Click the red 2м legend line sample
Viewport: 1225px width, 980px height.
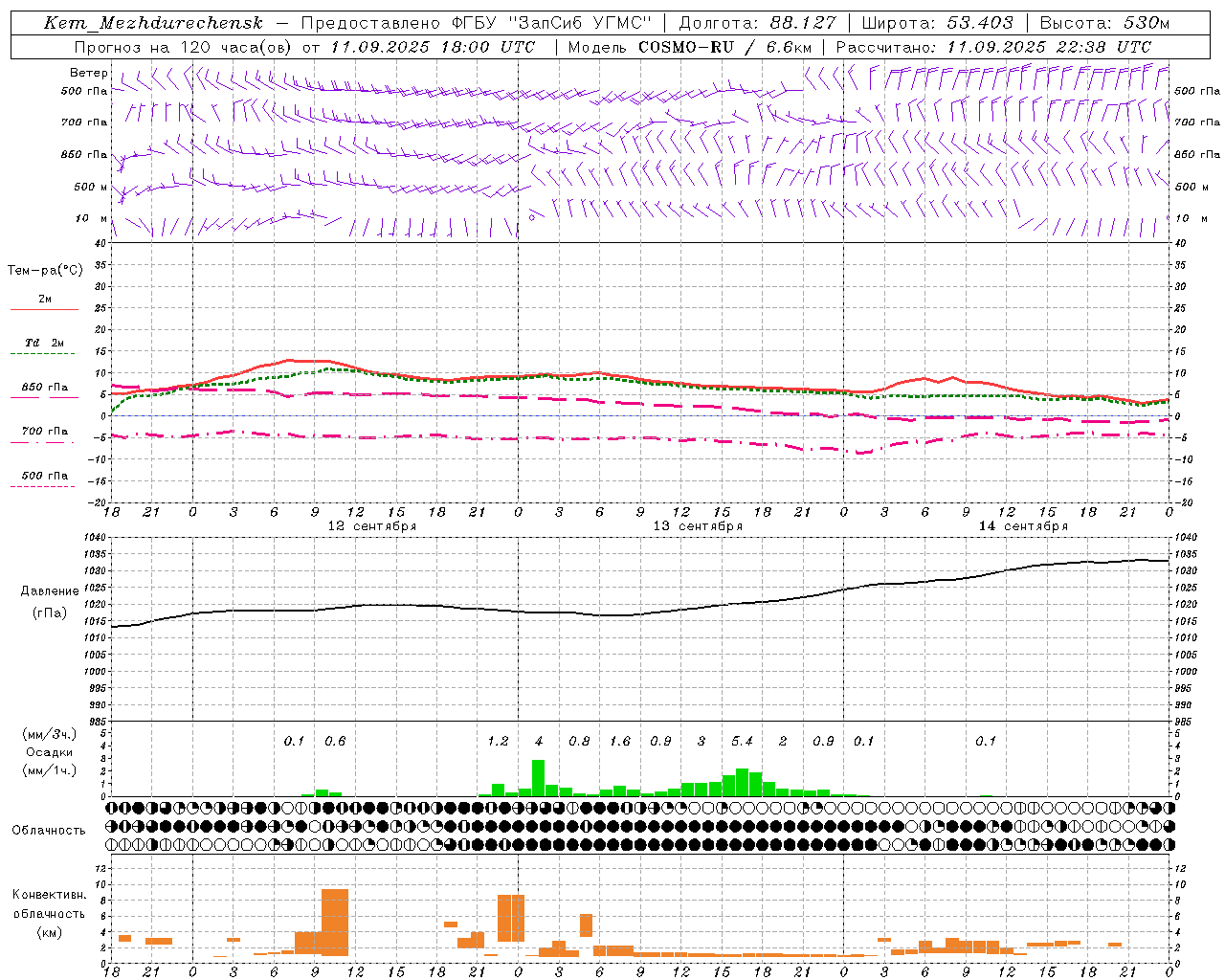pos(44,309)
